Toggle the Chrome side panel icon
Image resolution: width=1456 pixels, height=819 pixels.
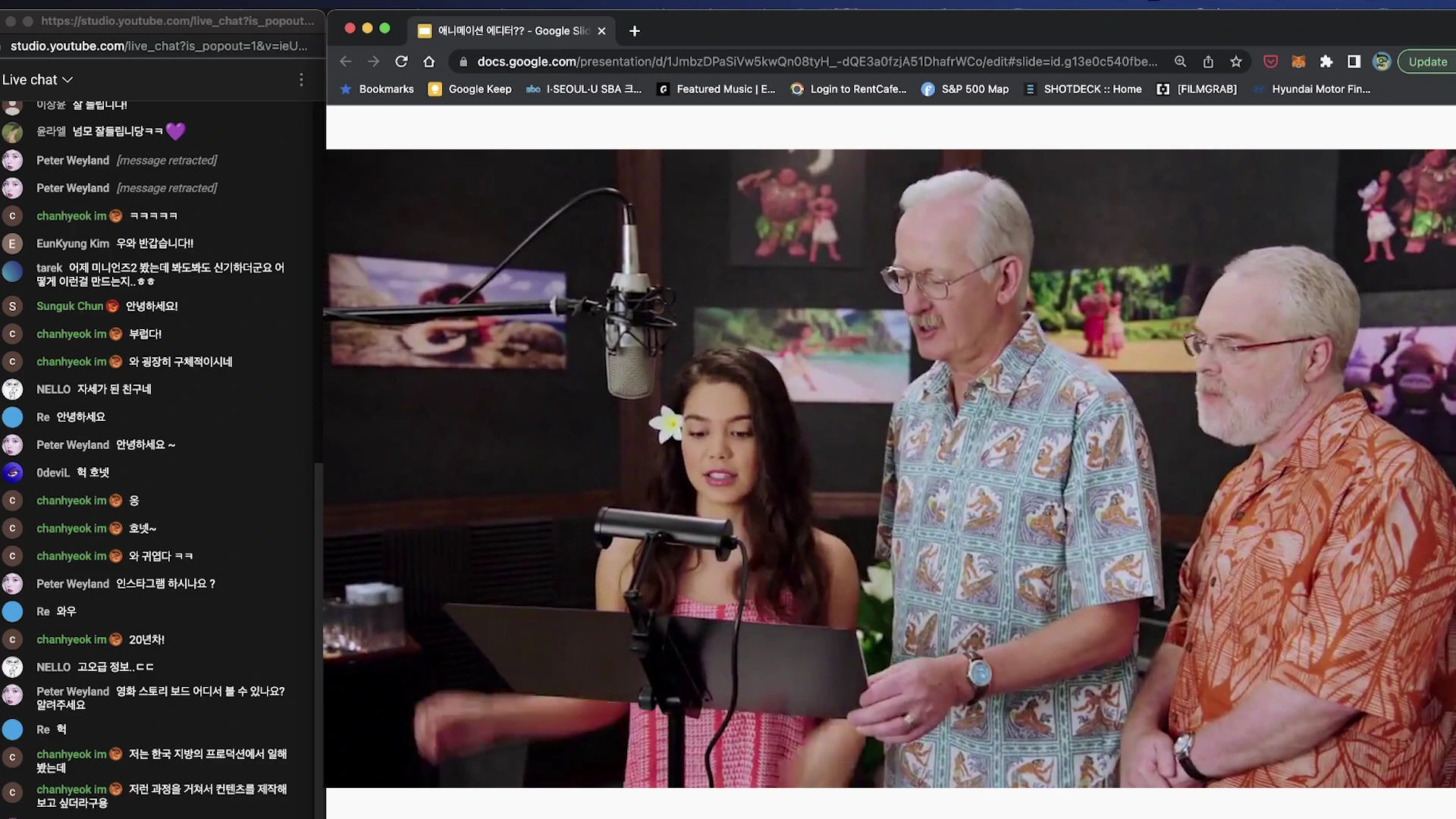[1354, 61]
